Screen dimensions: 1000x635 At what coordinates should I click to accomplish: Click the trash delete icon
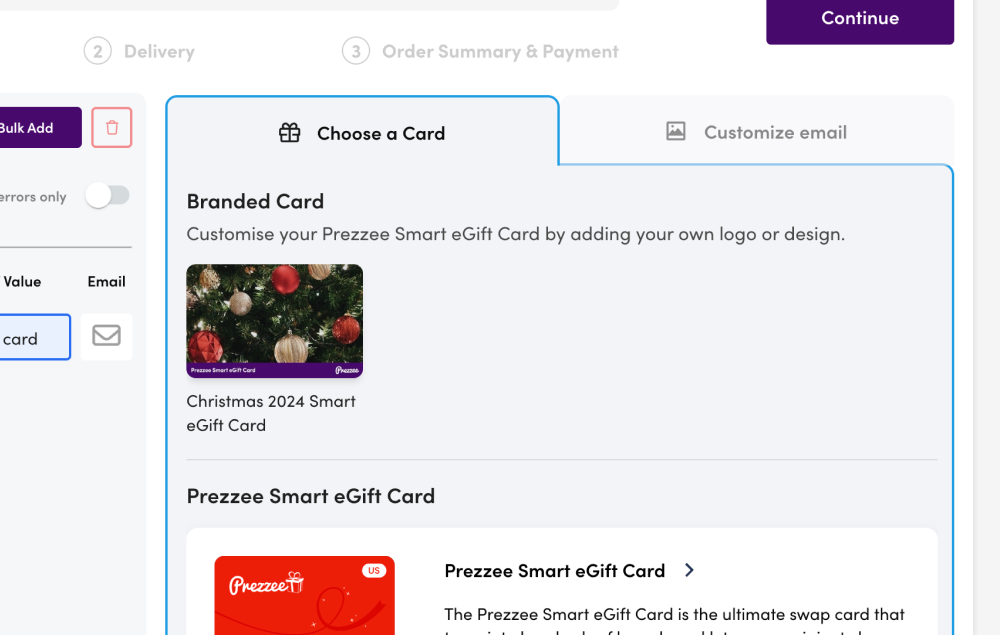(x=111, y=127)
